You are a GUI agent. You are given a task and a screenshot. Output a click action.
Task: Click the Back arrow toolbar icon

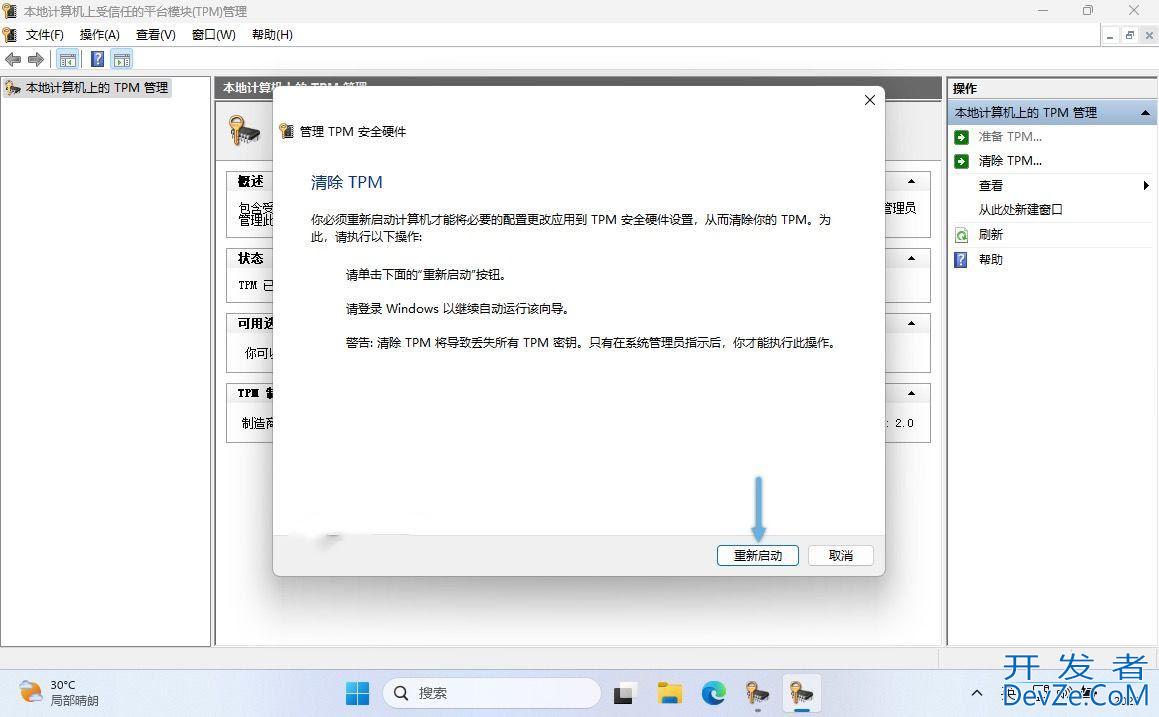click(13, 59)
